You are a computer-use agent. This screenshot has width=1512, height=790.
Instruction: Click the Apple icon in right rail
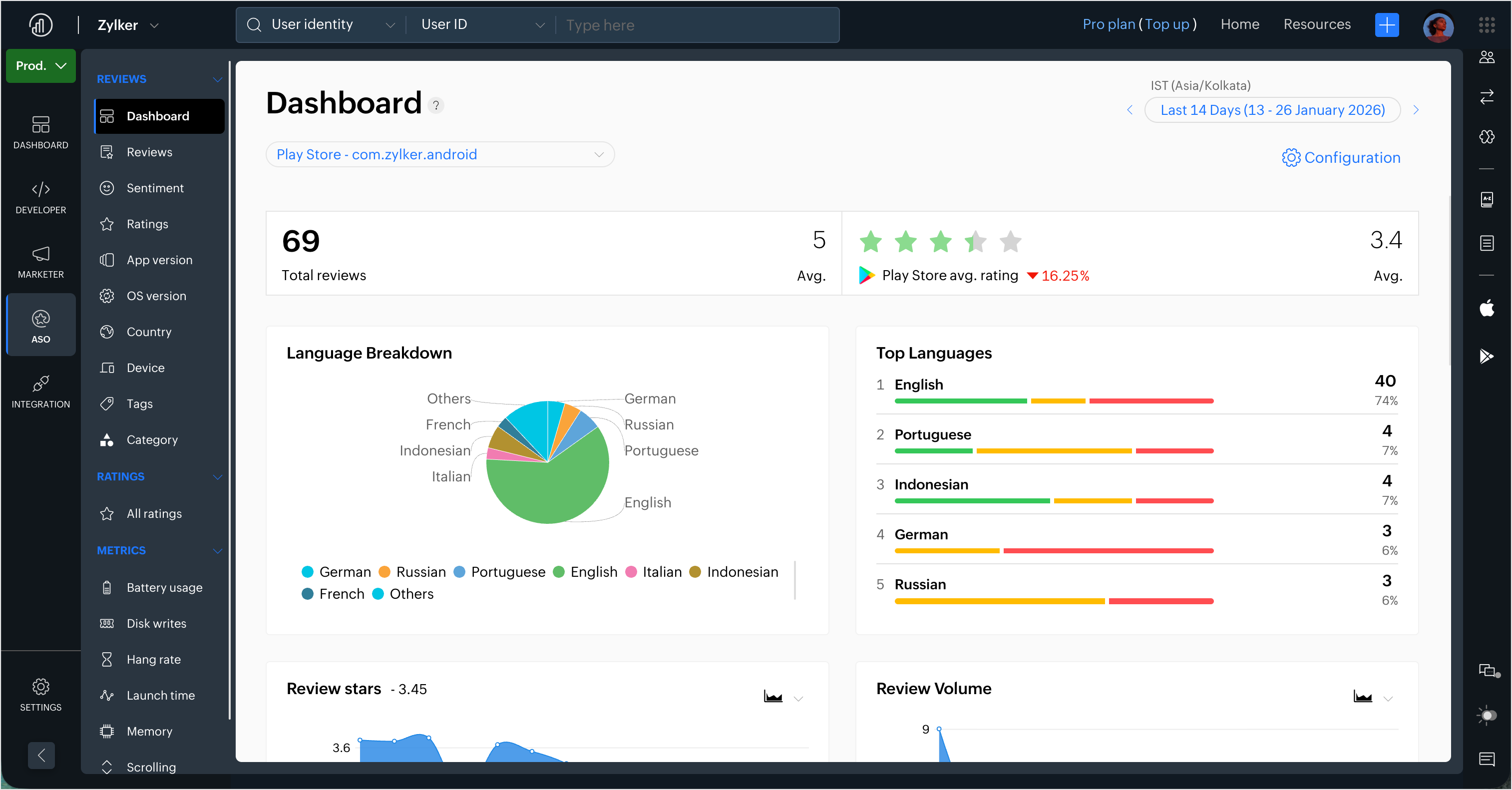point(1486,308)
